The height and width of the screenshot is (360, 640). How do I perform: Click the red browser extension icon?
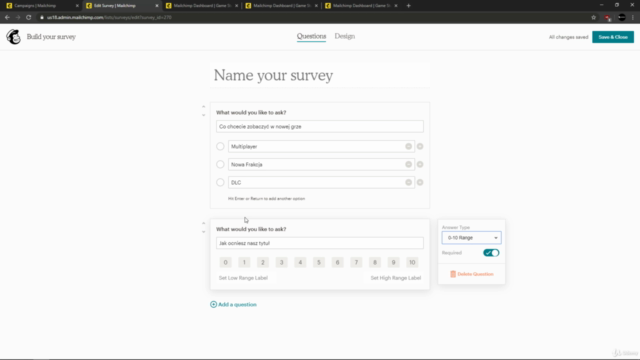(608, 18)
